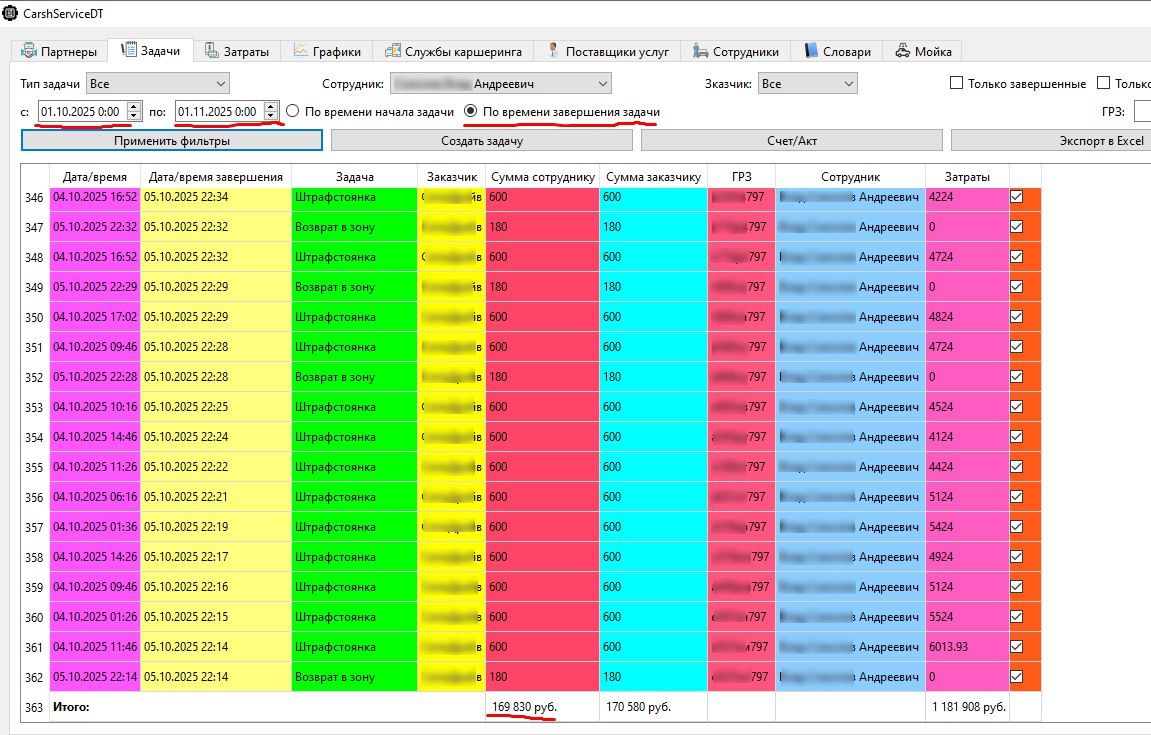Click the Сотрудник column header
The width and height of the screenshot is (1151, 735).
850,176
